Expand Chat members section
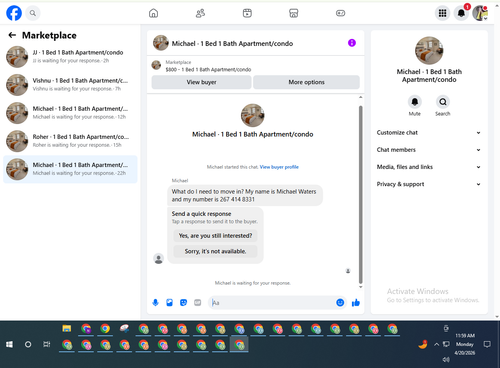This screenshot has height=368, width=500. [429, 150]
